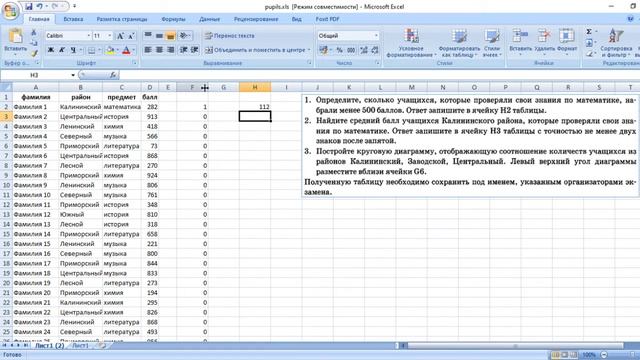
Task: Click the insert function fx button
Action: coord(113,75)
